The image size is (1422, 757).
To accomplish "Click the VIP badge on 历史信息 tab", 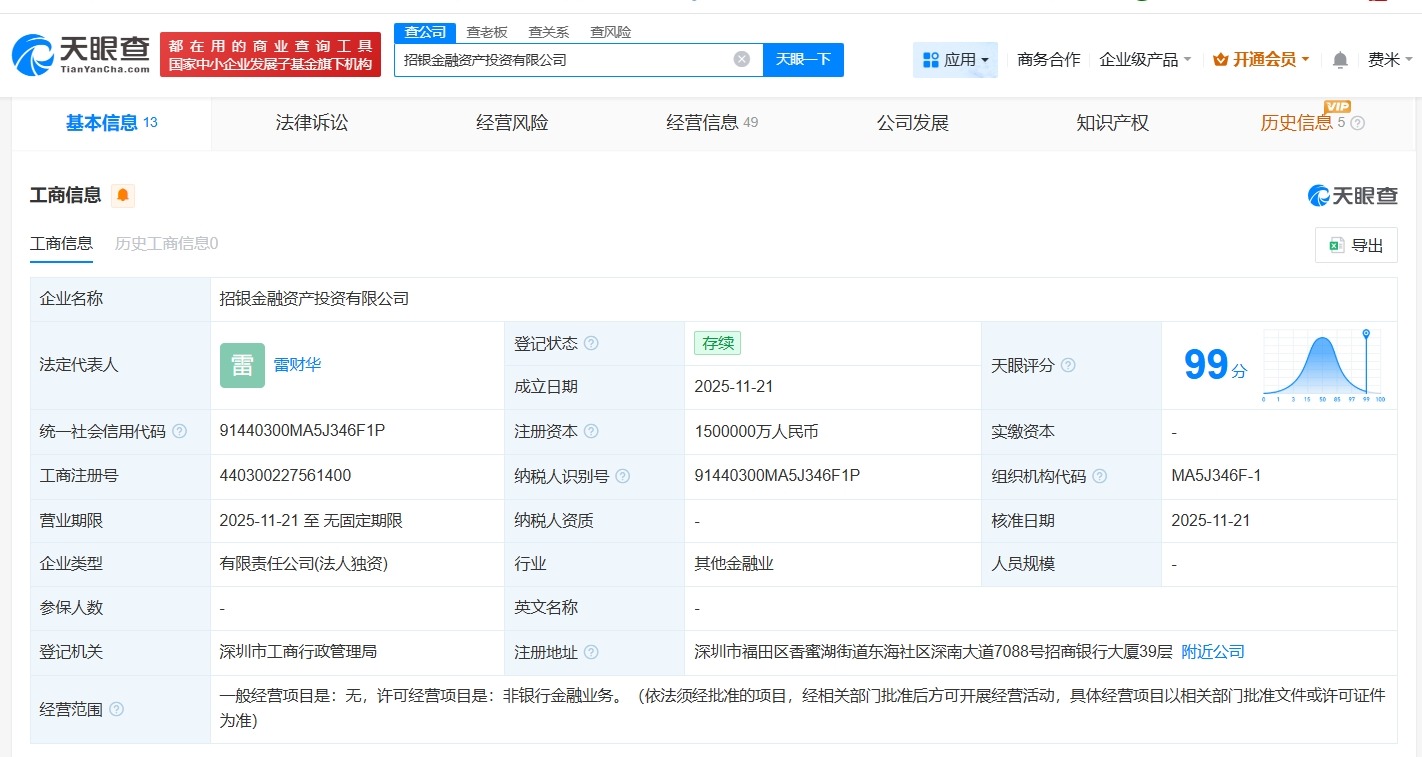I will click(x=1338, y=106).
